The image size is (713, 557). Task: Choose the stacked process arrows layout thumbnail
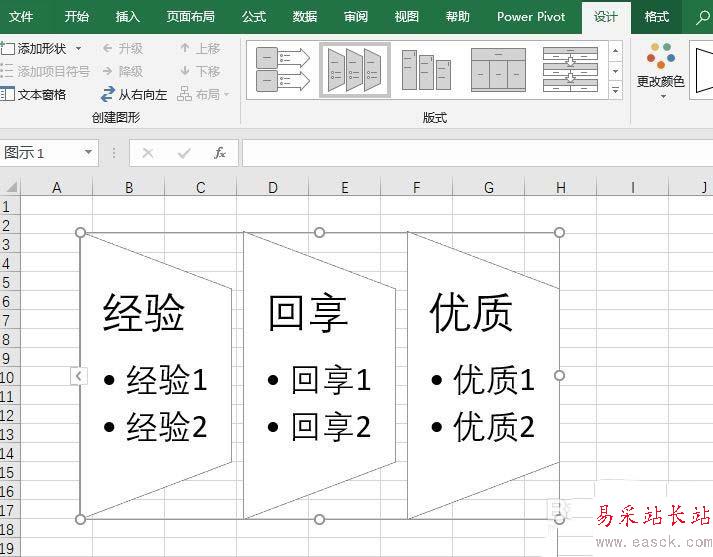[570, 70]
